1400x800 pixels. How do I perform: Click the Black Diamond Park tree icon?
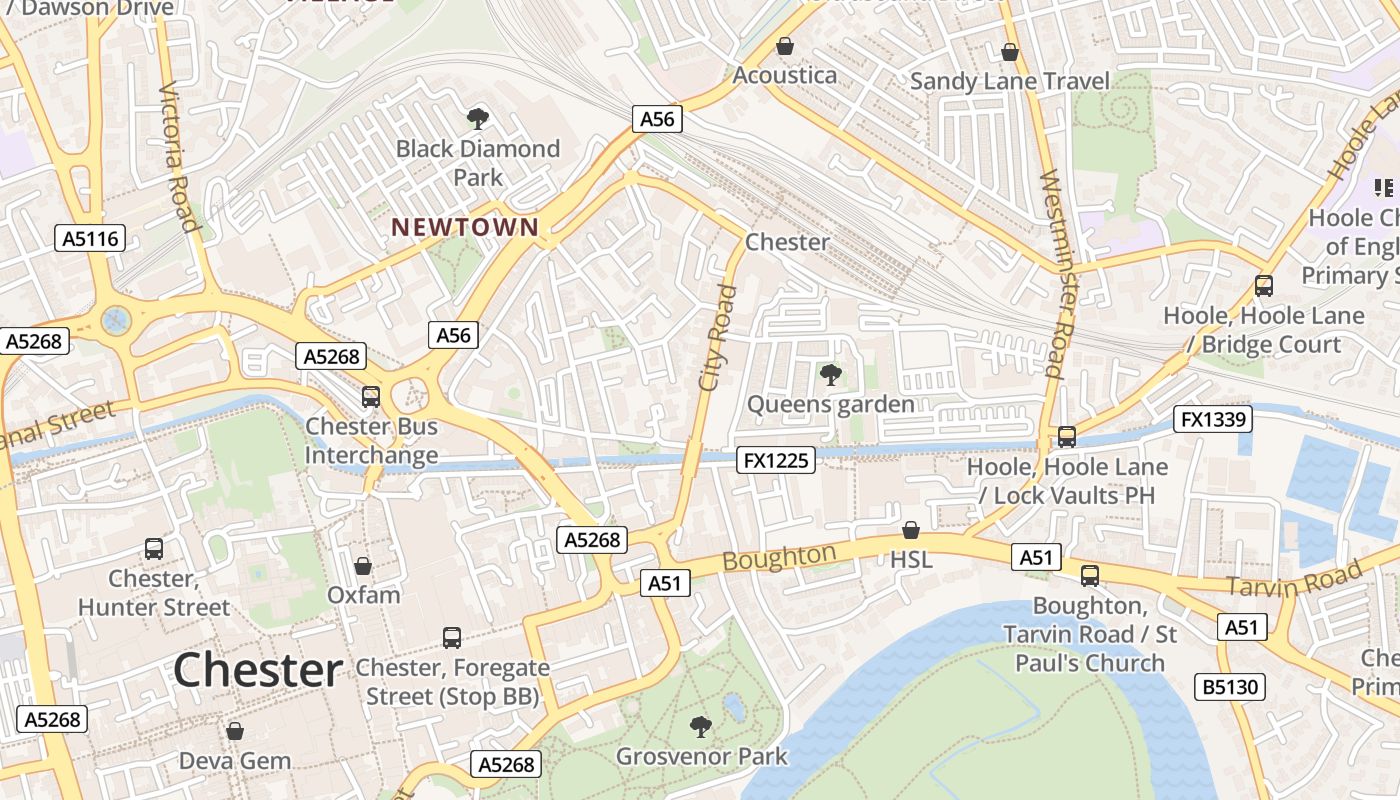pyautogui.click(x=478, y=119)
